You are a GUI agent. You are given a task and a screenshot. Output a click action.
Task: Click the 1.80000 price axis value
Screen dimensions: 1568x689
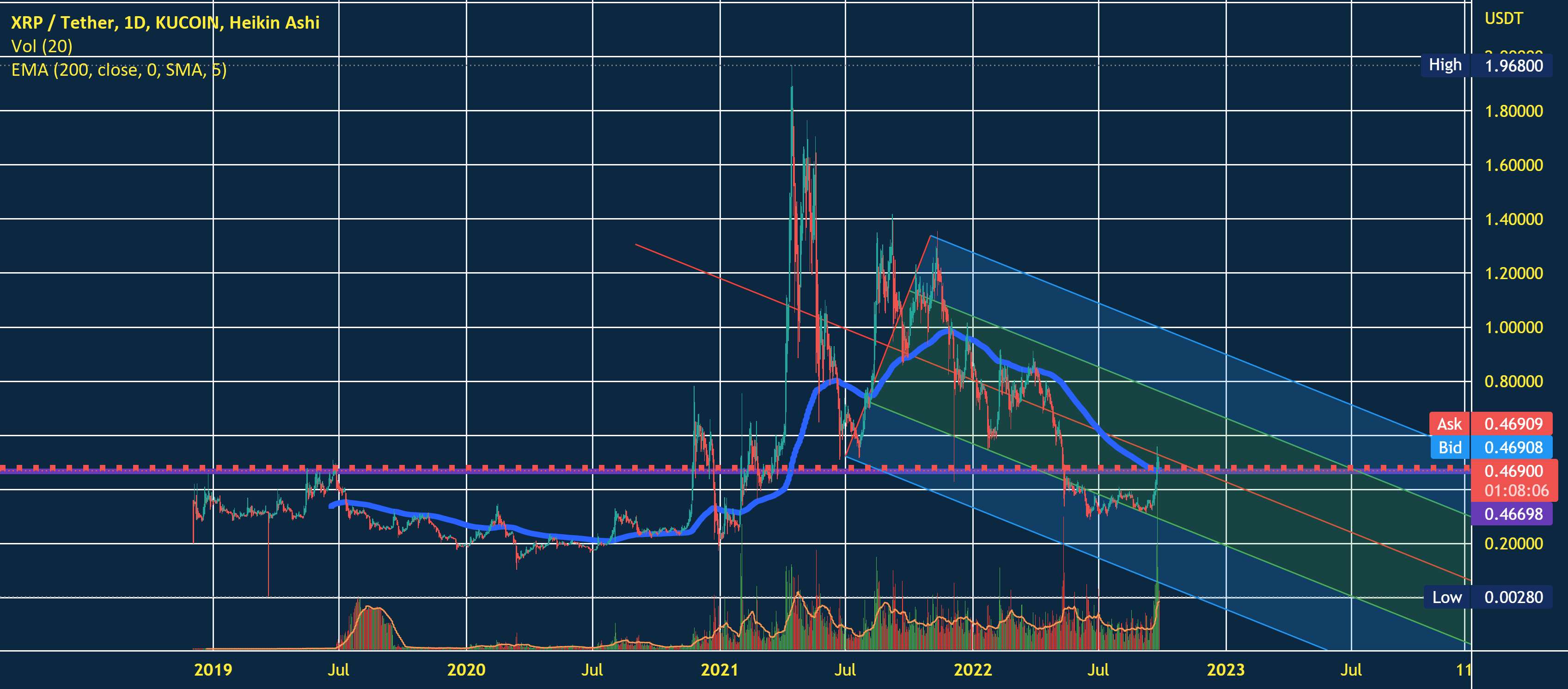tap(1514, 111)
